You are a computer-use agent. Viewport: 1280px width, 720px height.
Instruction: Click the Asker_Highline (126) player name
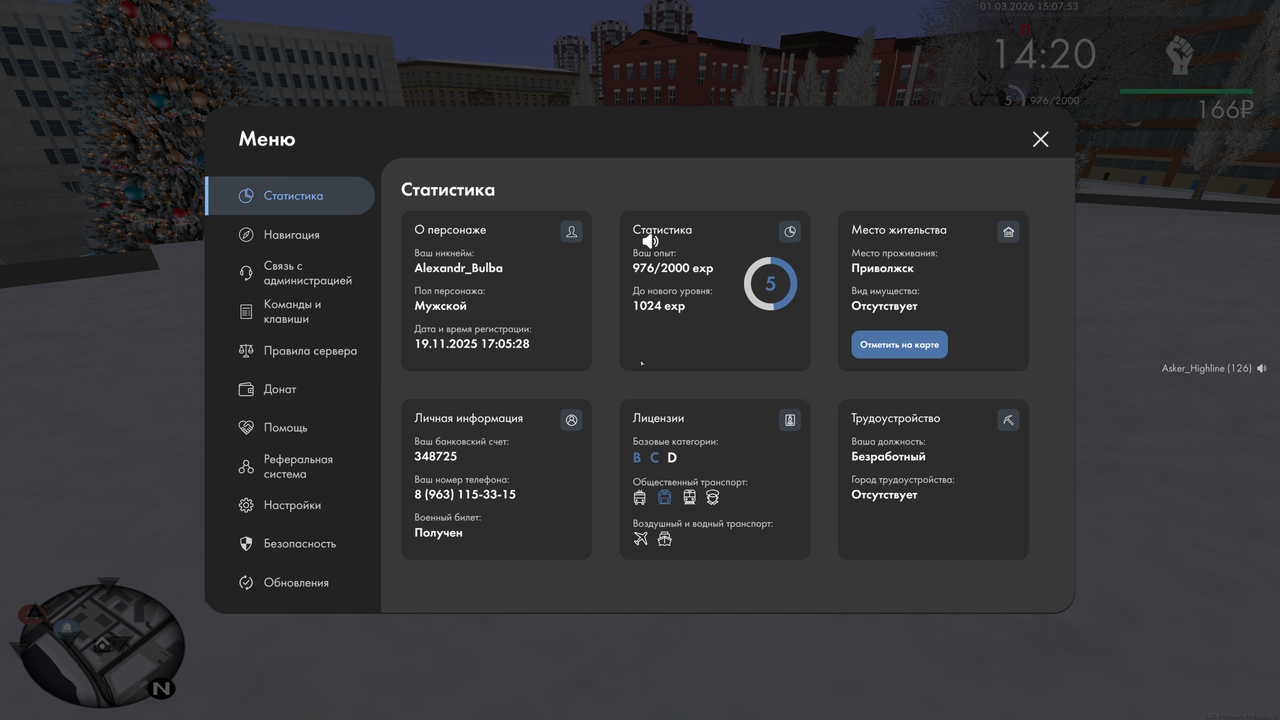click(1206, 369)
